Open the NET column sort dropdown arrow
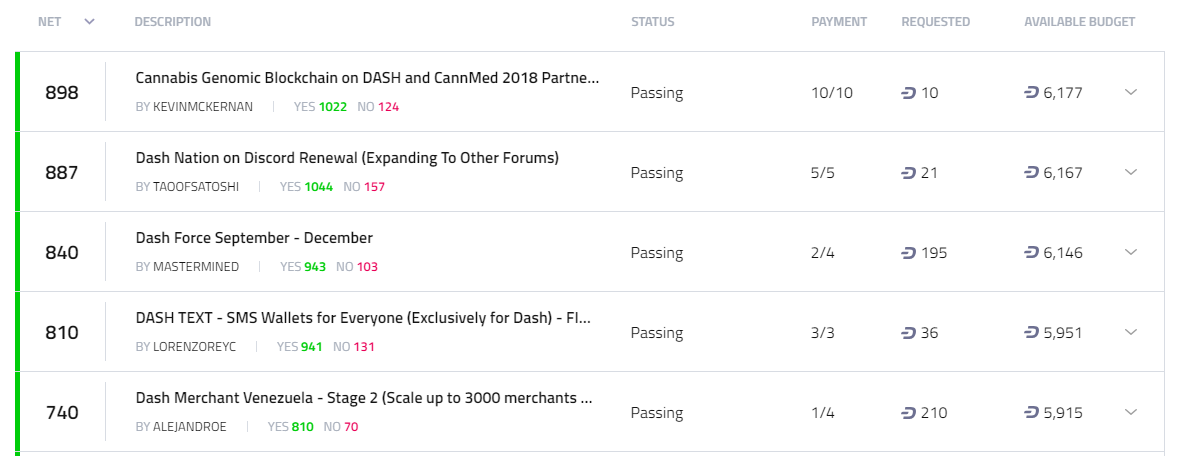 coord(90,22)
